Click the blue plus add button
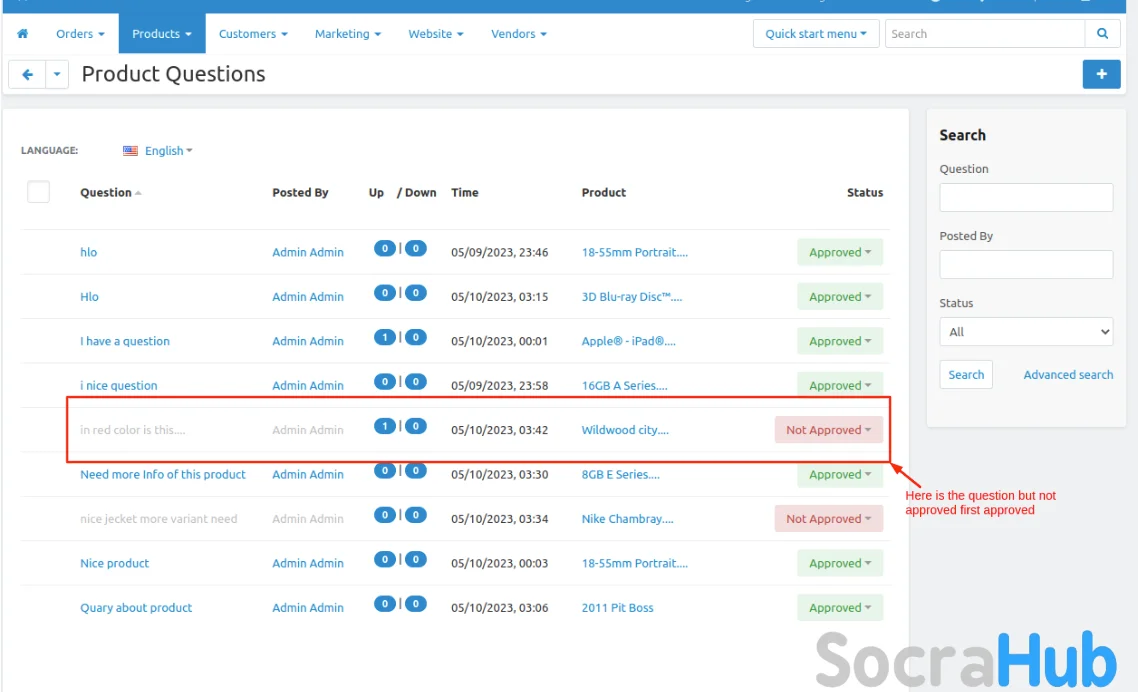This screenshot has width=1138, height=692. [x=1101, y=74]
